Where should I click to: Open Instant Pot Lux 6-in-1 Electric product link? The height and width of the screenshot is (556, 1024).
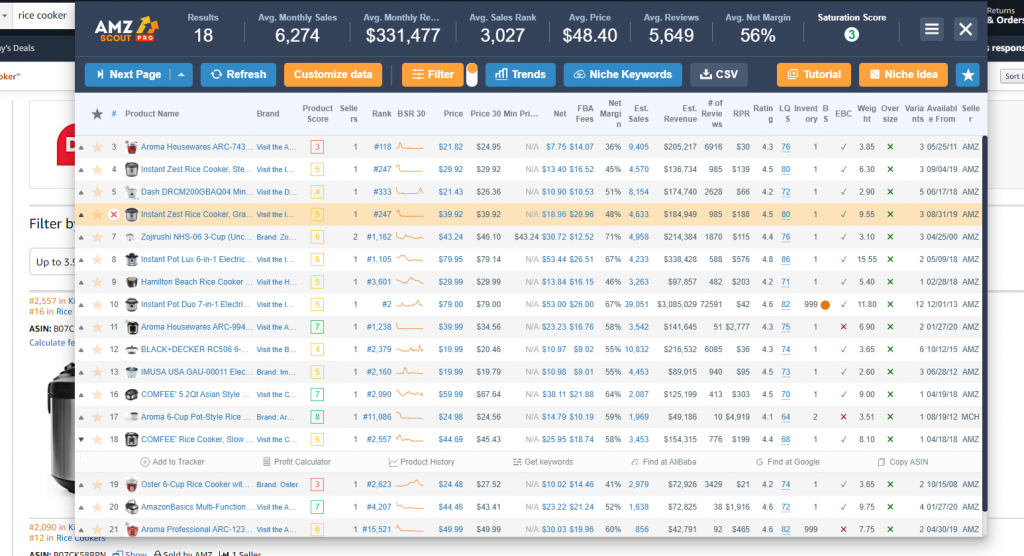click(197, 259)
